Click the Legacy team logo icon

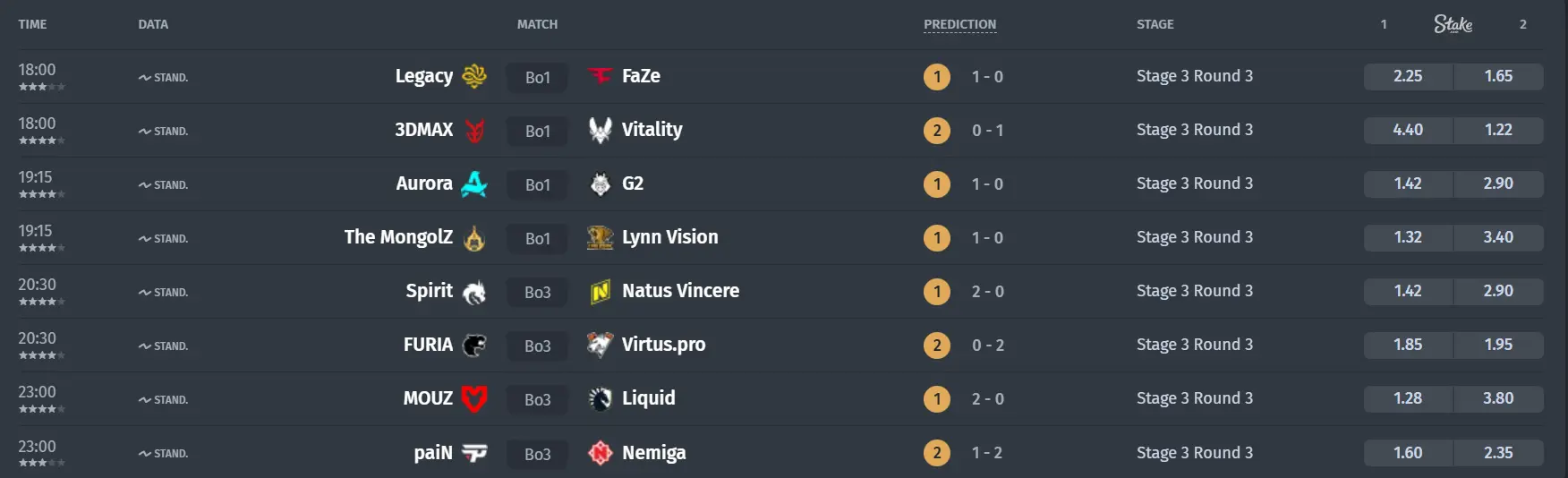tap(473, 76)
